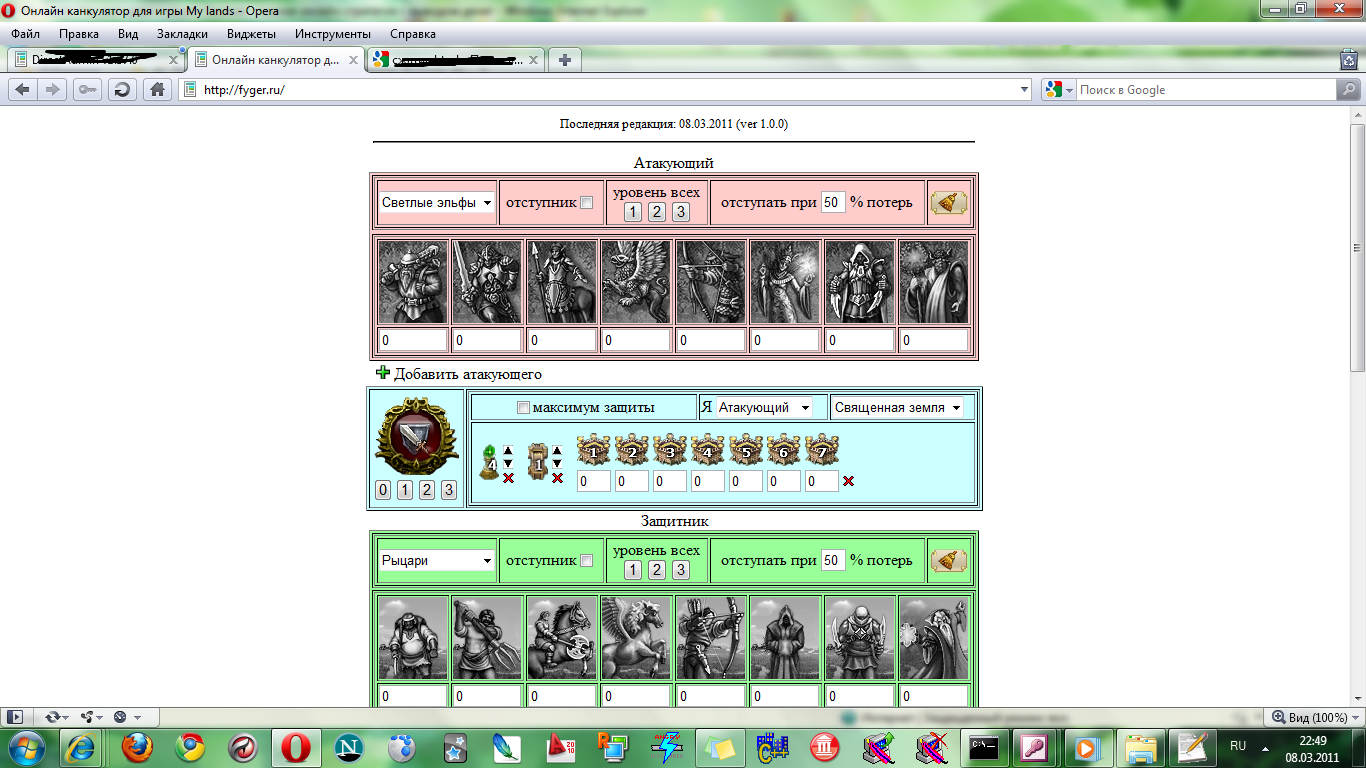This screenshot has height=768, width=1366.
Task: Click level 3 button under battle emblem
Action: tap(449, 490)
